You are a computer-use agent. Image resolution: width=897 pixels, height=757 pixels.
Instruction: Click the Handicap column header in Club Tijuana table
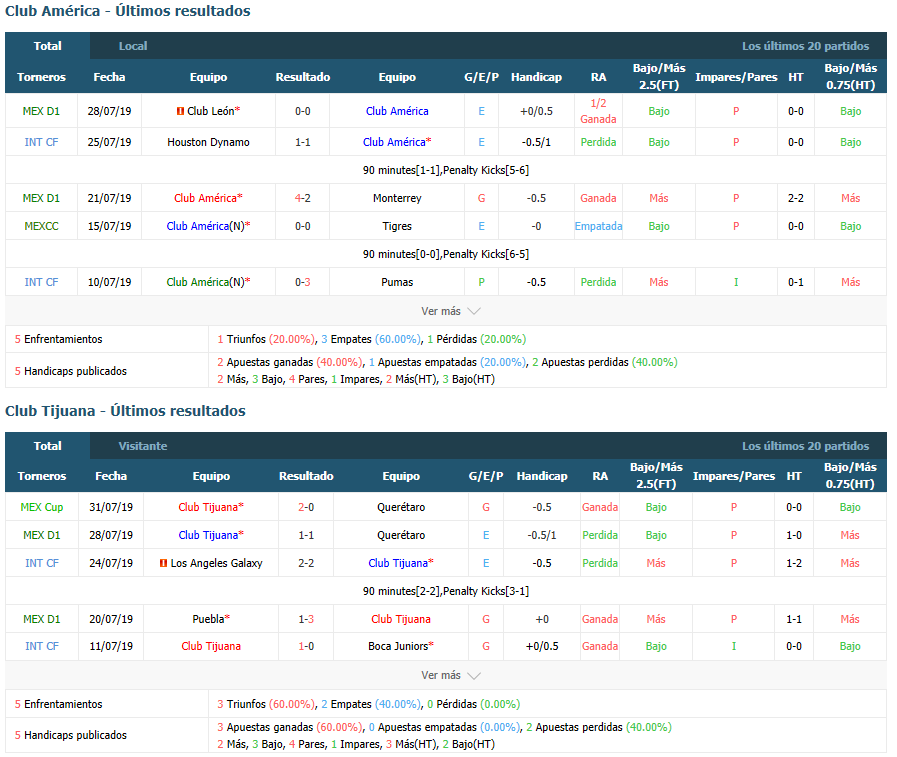[x=542, y=476]
